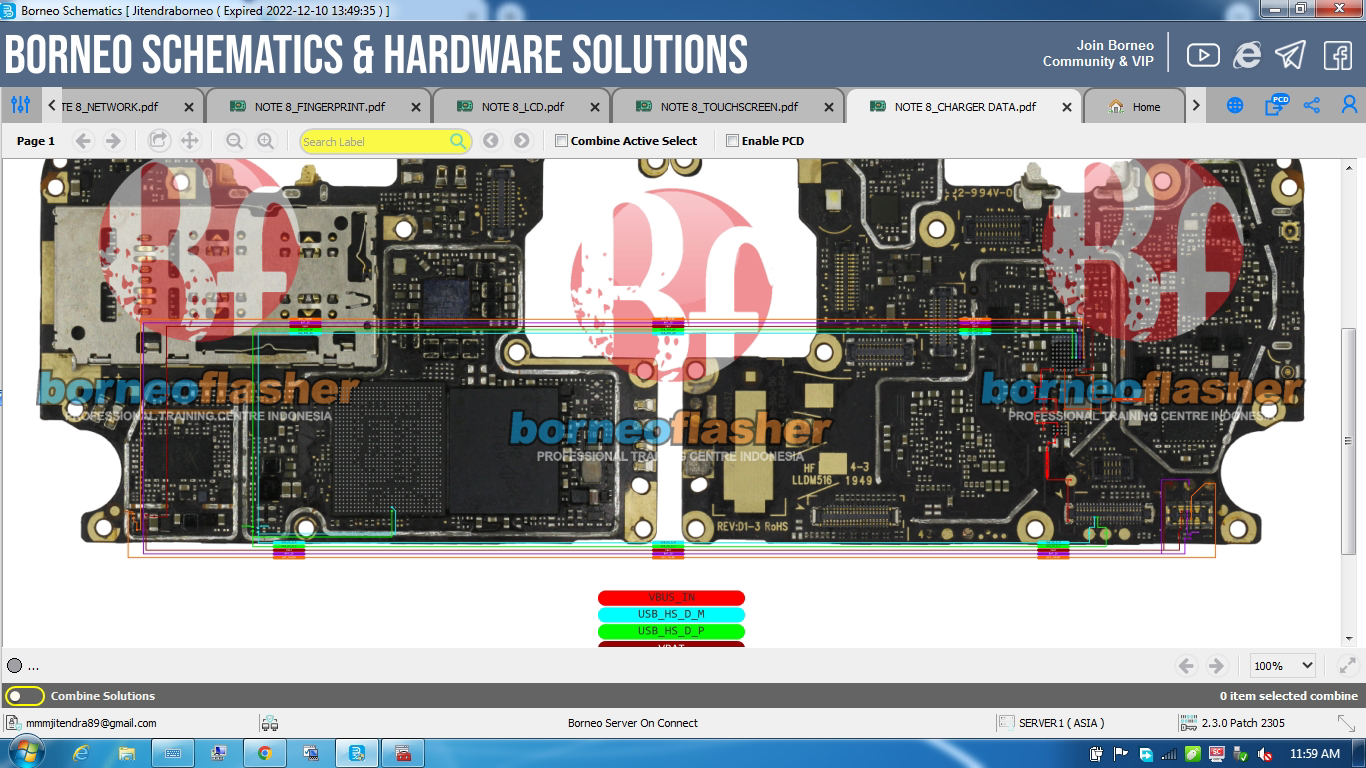Jump to previous search result
This screenshot has width=1366, height=768.
pyautogui.click(x=490, y=141)
